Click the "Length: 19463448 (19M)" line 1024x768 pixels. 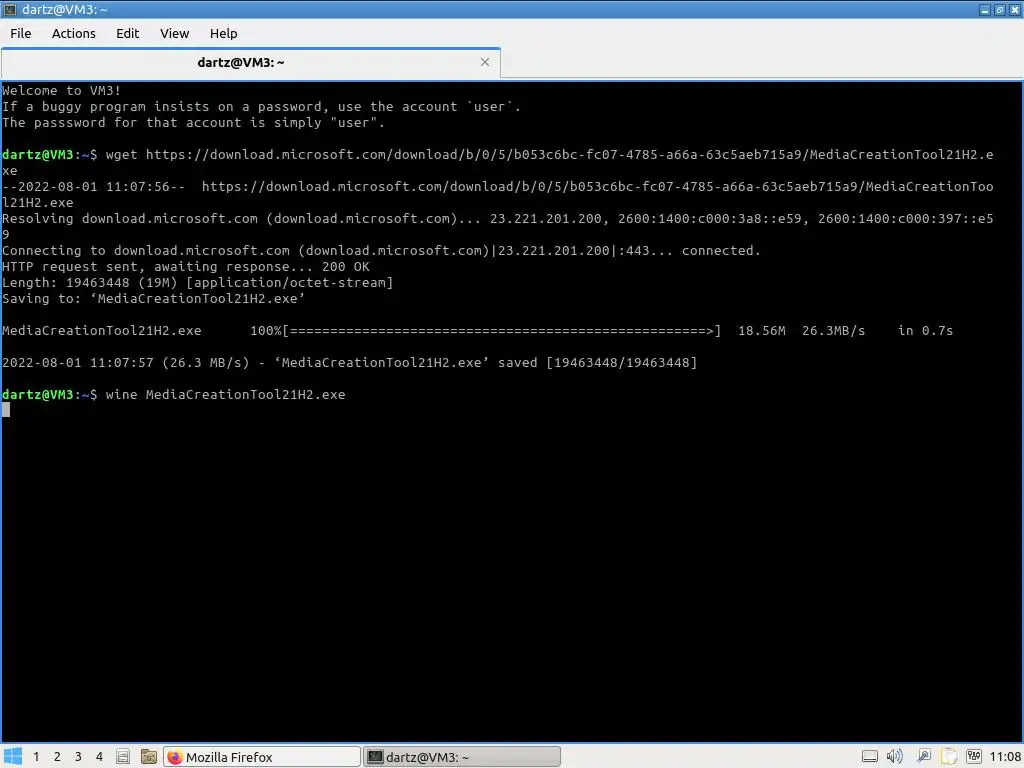pyautogui.click(x=197, y=282)
